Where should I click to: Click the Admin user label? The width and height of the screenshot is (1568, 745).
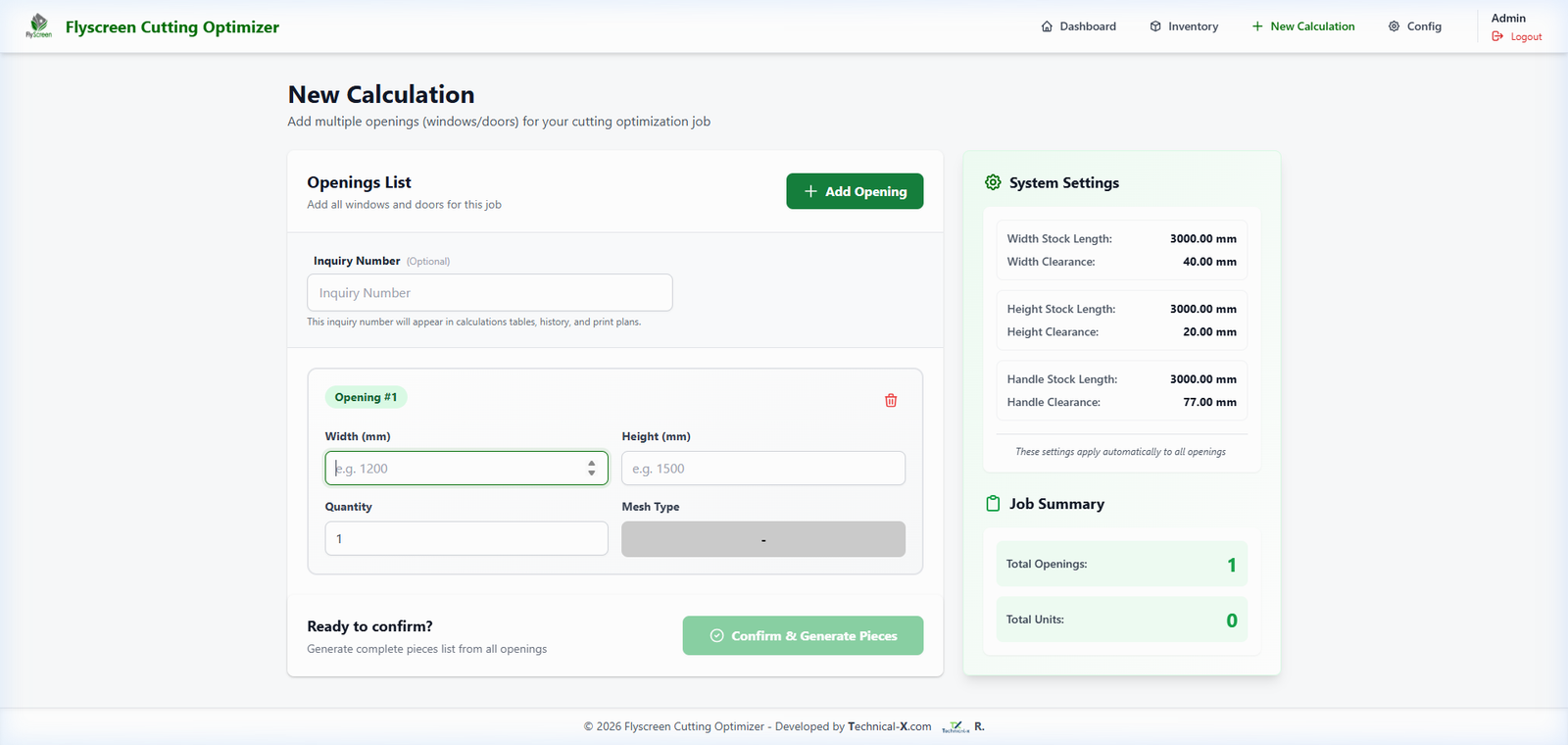click(1508, 18)
